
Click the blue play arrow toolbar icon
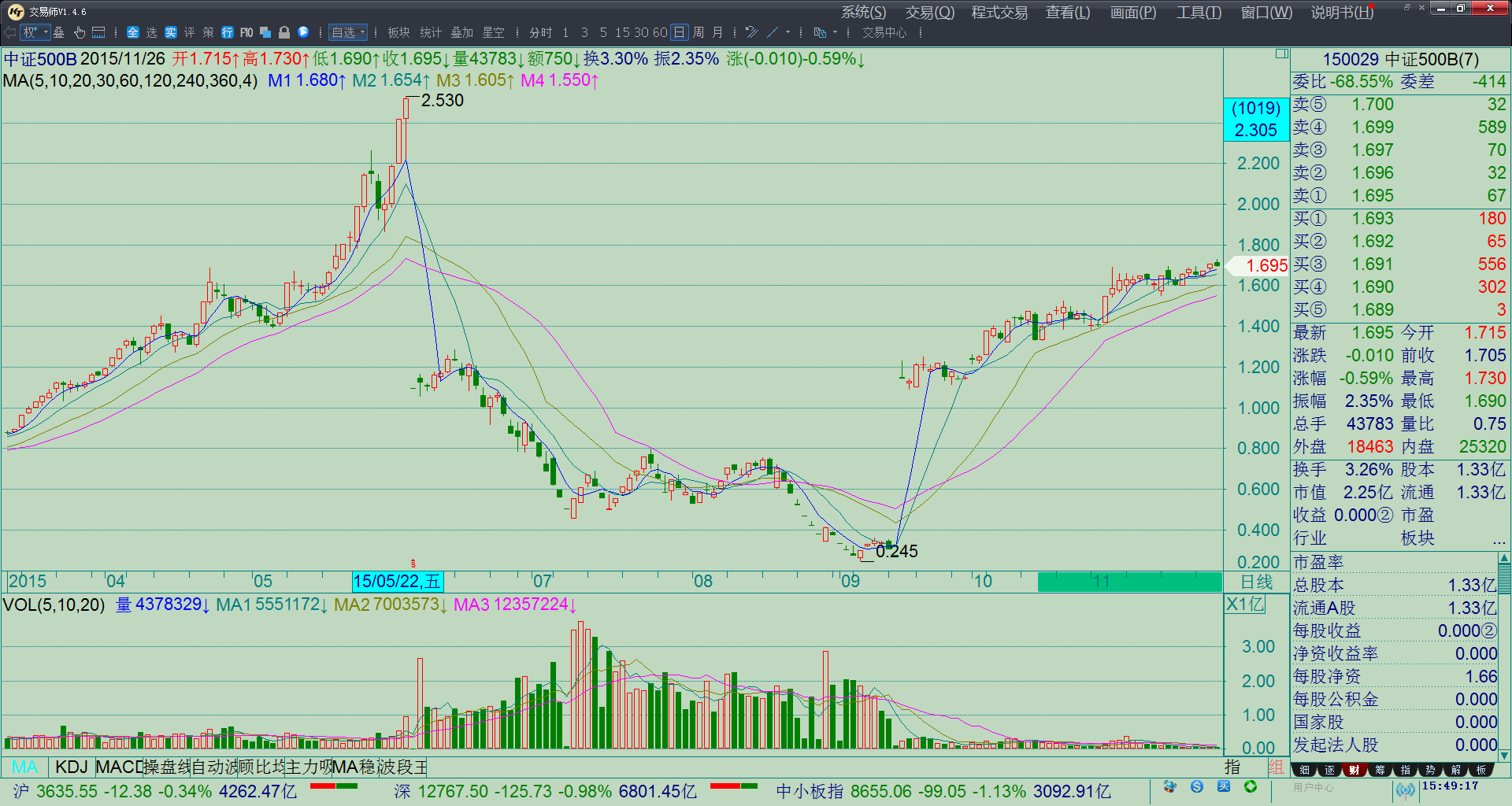[303, 32]
